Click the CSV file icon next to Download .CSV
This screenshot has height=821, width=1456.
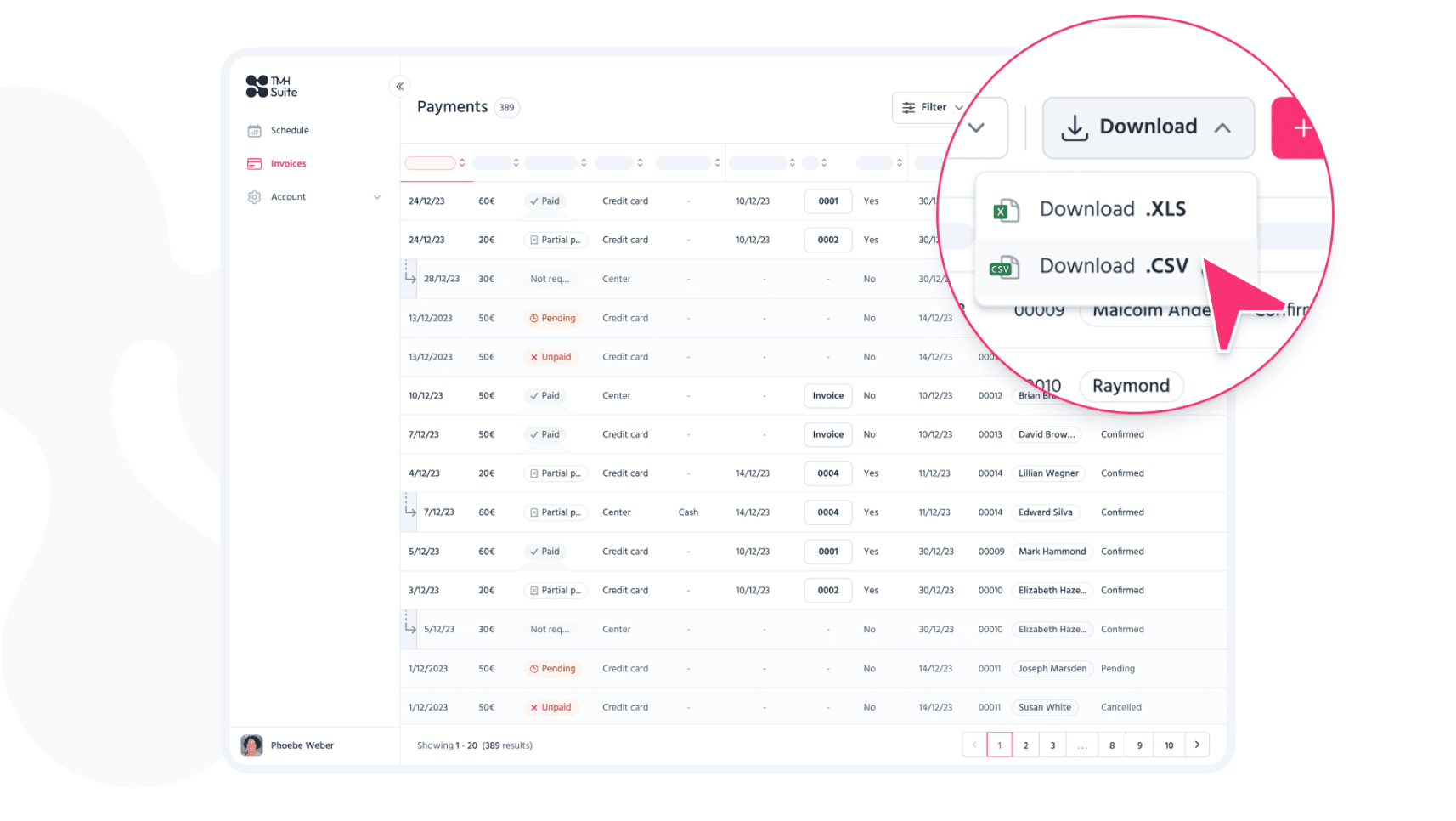1004,267
